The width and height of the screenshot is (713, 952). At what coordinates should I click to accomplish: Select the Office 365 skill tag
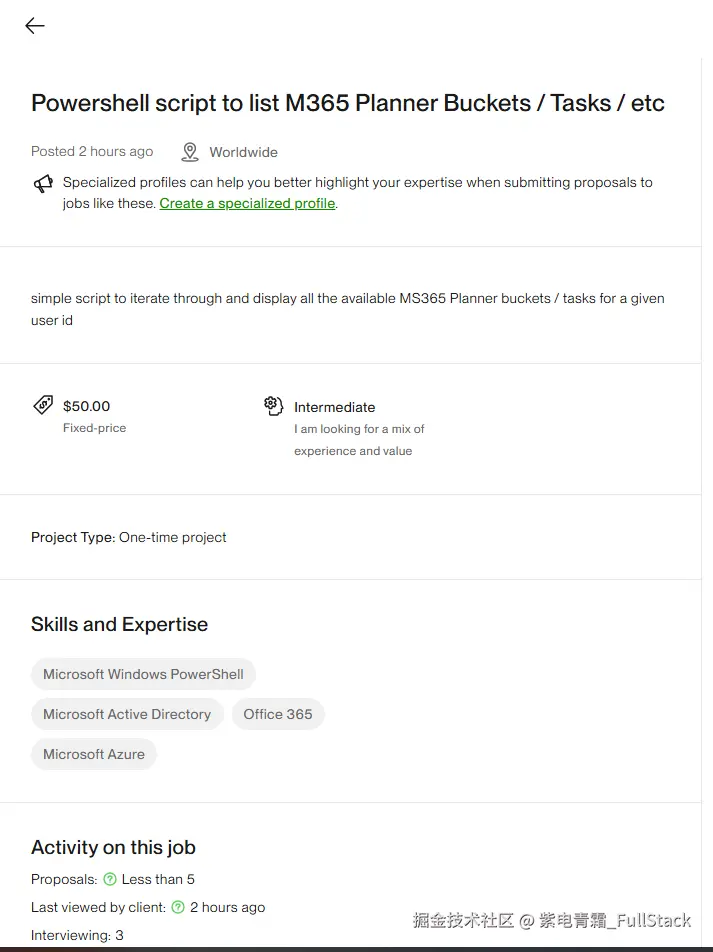click(278, 714)
